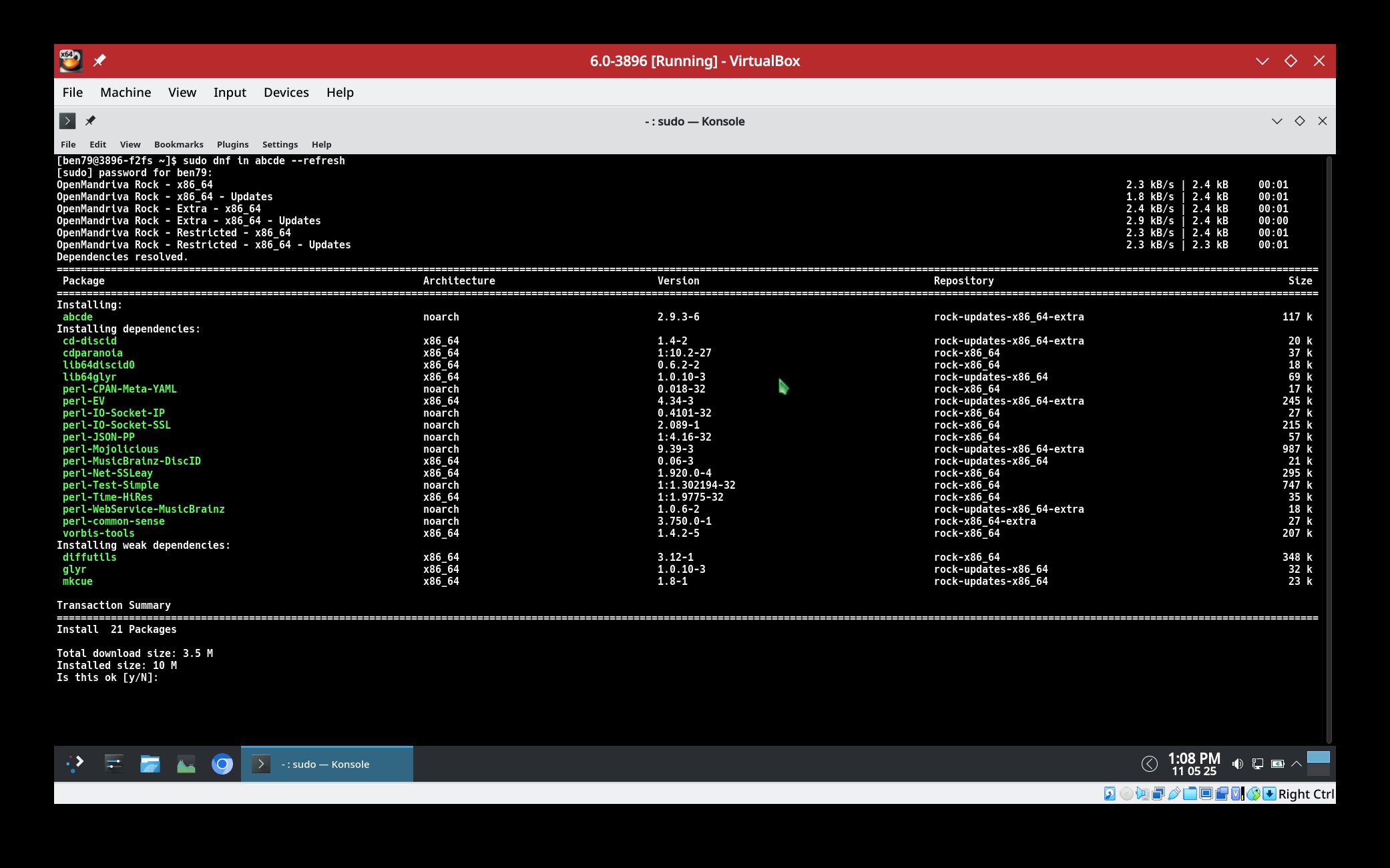1390x868 pixels.
Task: Click the VirtualBox mouse integration indicator
Action: click(1253, 794)
